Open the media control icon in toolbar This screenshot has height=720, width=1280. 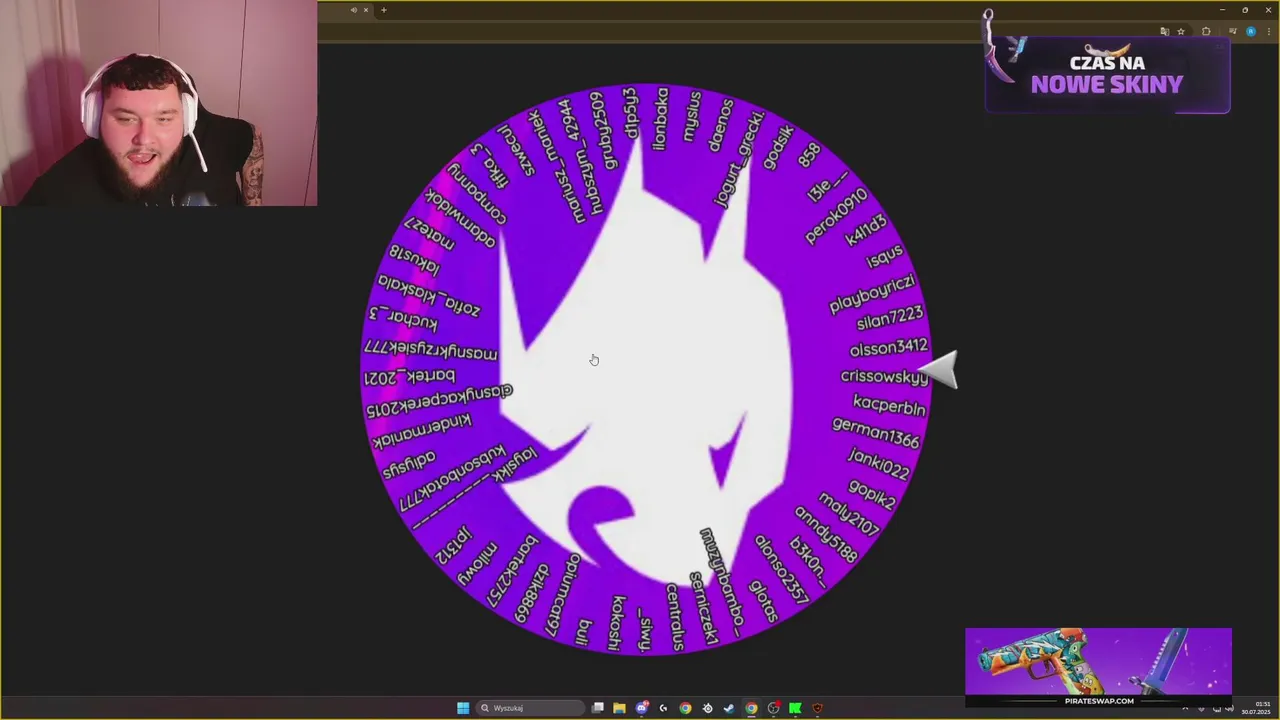1233,31
